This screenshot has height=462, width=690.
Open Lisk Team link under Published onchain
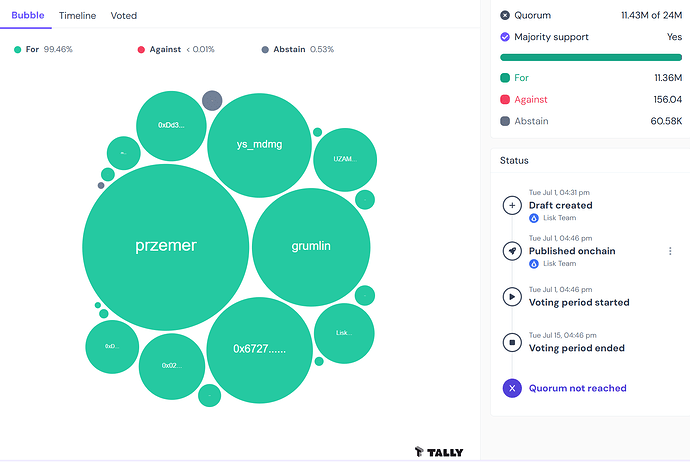(x=559, y=264)
